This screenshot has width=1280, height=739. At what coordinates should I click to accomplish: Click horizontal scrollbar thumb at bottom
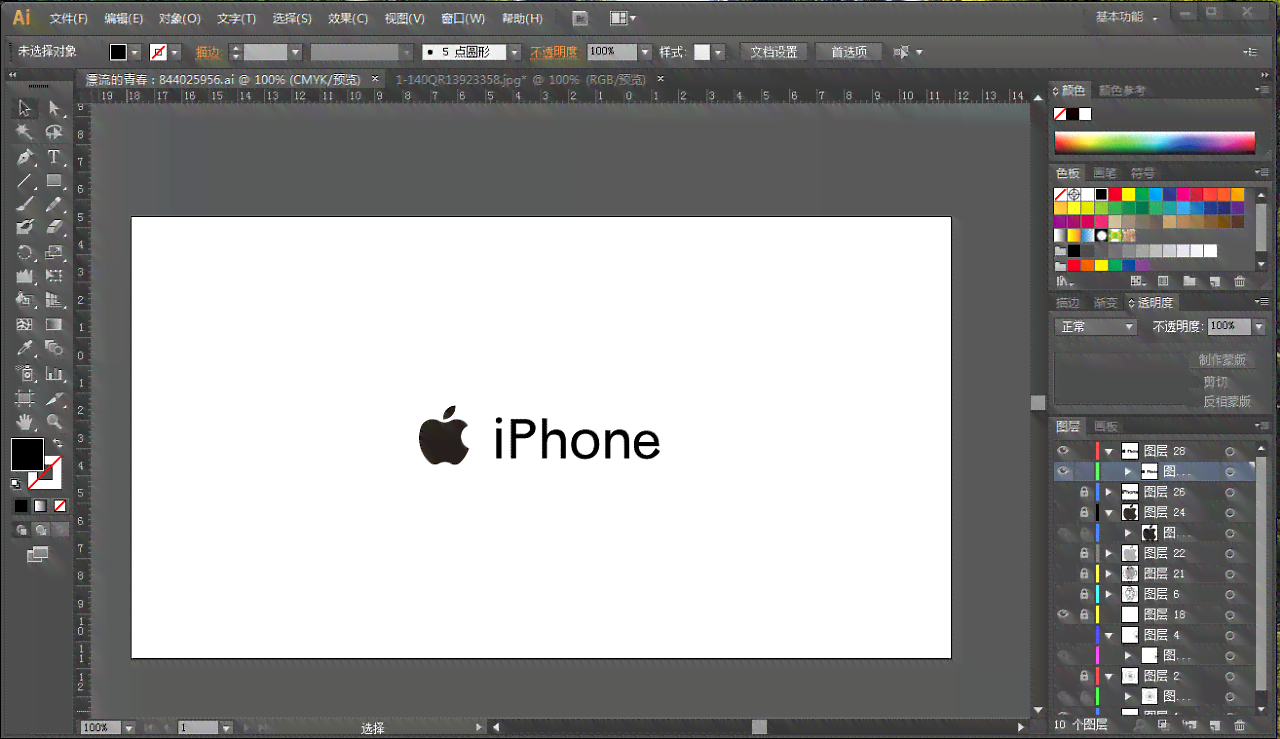coord(760,727)
